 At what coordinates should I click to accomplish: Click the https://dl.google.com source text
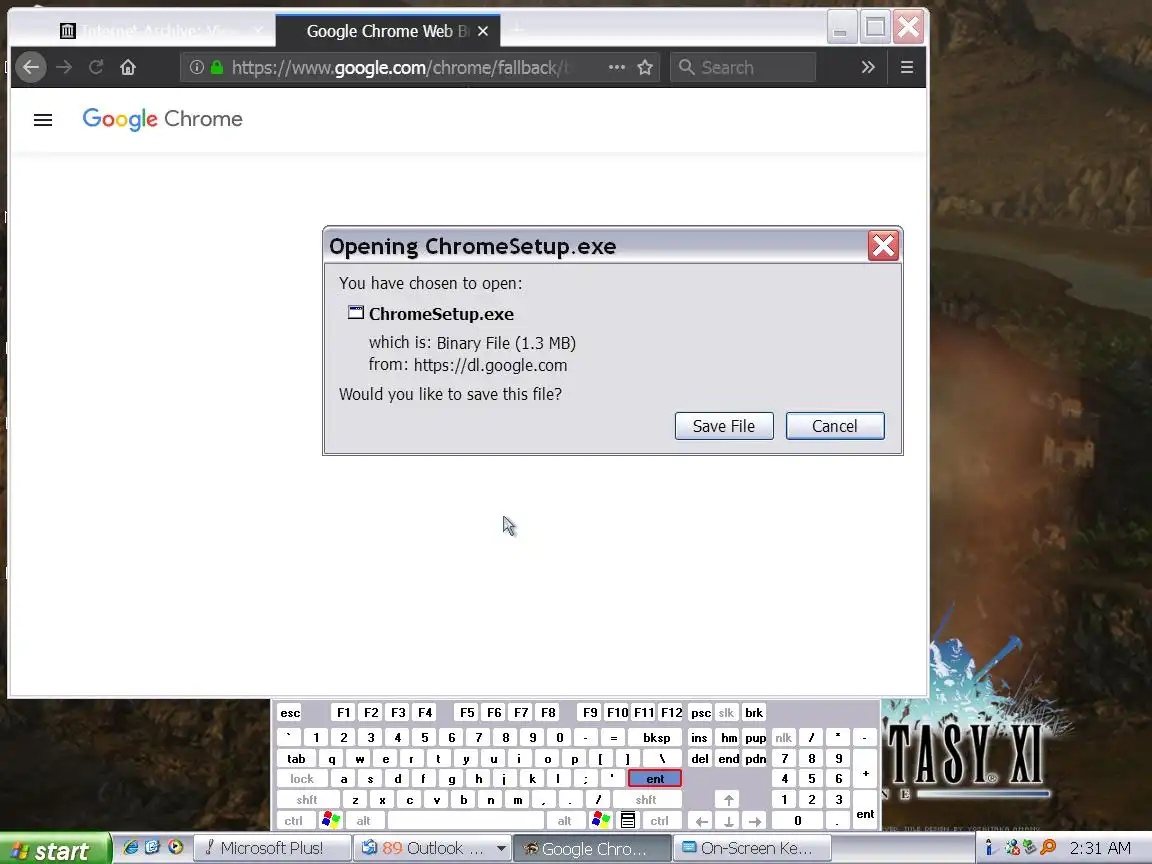tap(490, 365)
